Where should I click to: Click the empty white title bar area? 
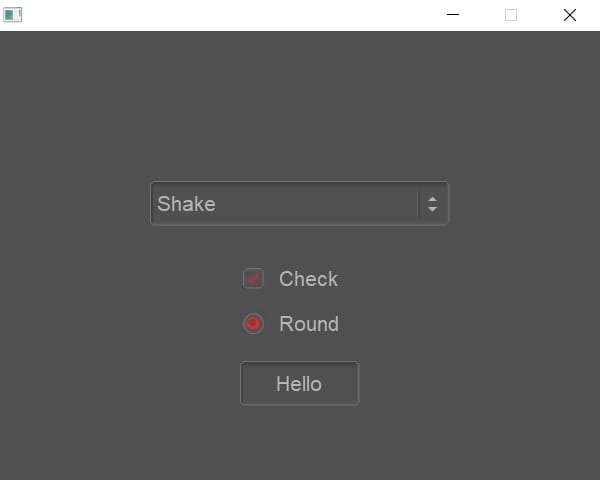(x=230, y=15)
